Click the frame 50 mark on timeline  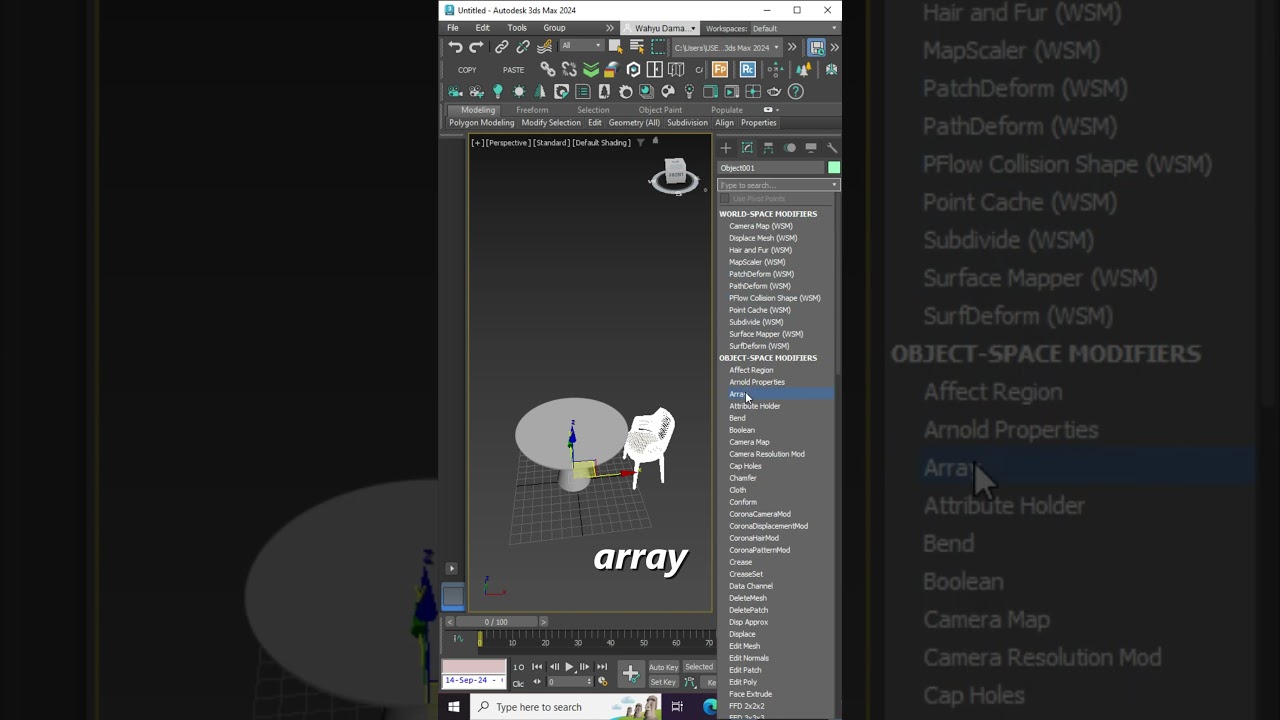click(x=643, y=642)
